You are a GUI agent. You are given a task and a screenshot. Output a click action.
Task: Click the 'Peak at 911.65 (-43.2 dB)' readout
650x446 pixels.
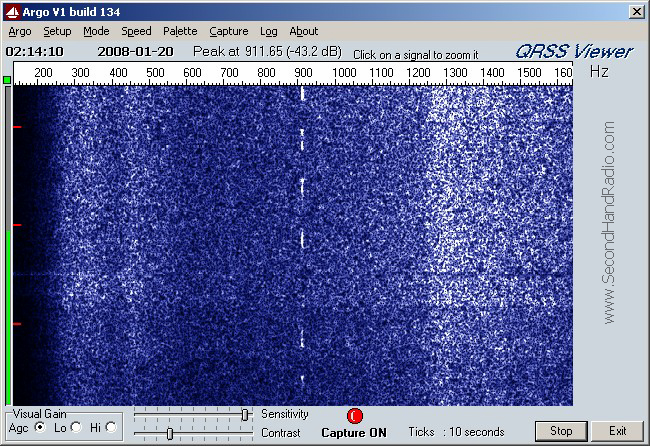(267, 51)
